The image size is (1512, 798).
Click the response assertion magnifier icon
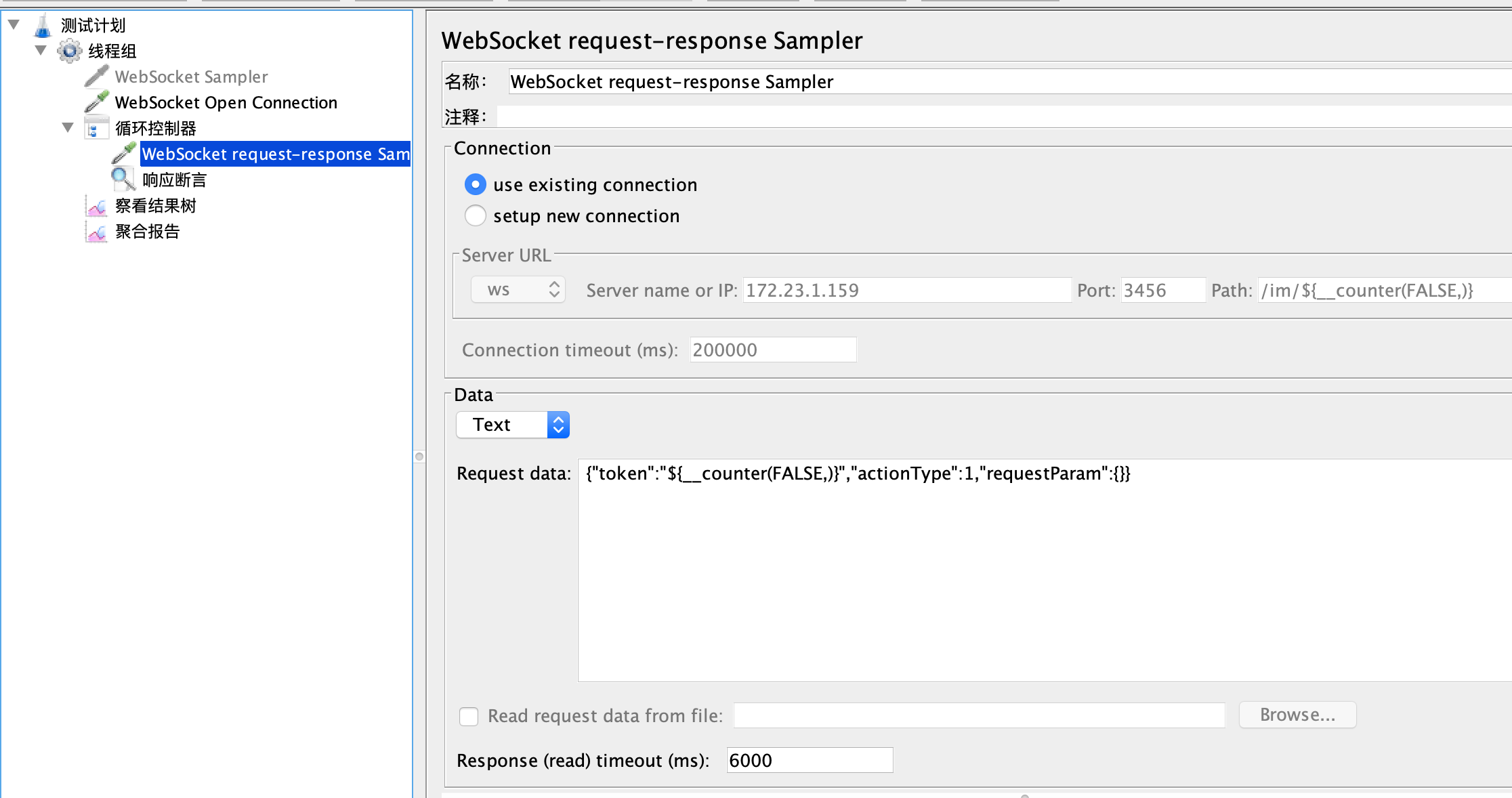123,180
